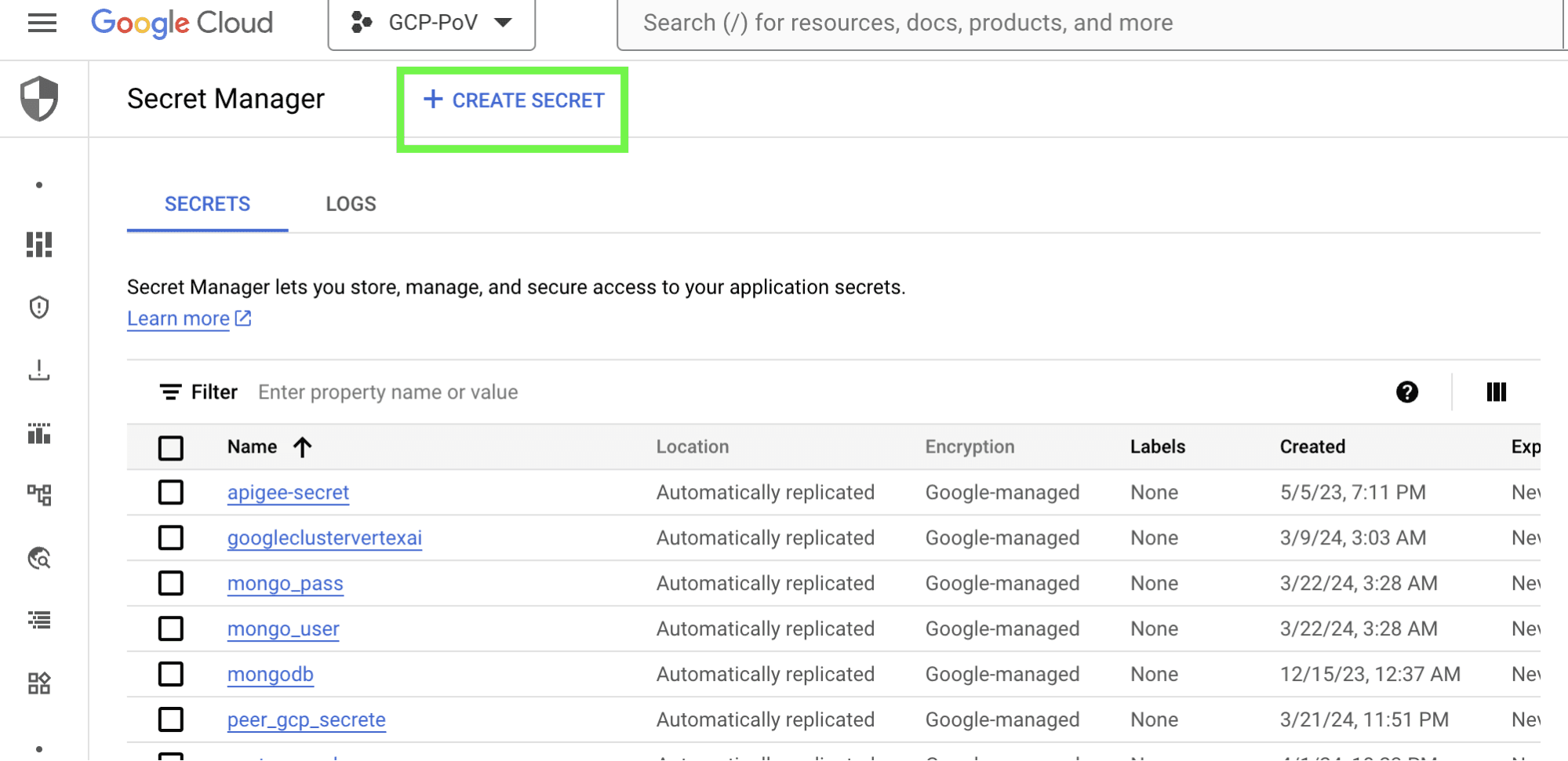Click the ascending sort arrow by Name
1568x761 pixels.
click(303, 447)
